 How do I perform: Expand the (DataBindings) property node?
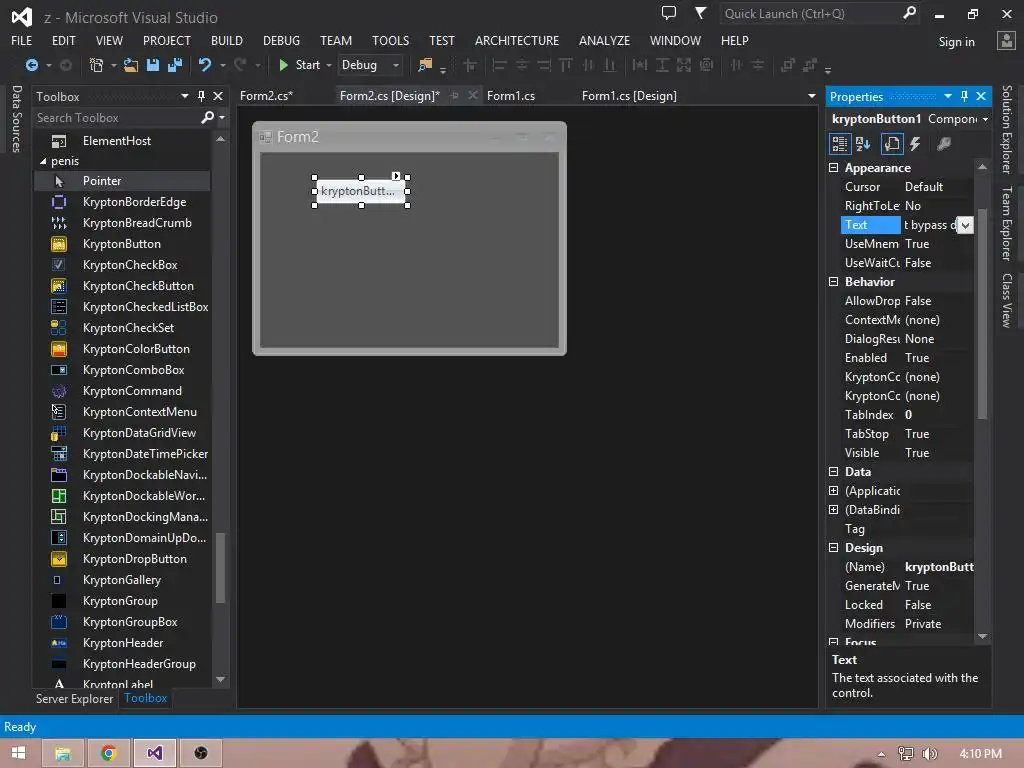pos(833,509)
